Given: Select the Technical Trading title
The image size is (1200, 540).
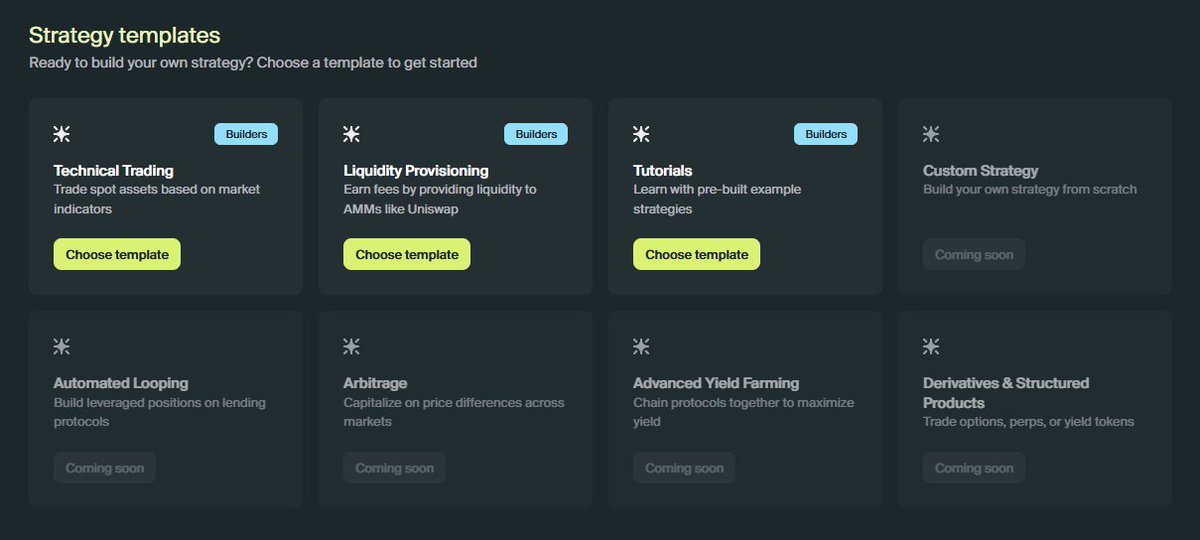Looking at the screenshot, I should coord(114,171).
